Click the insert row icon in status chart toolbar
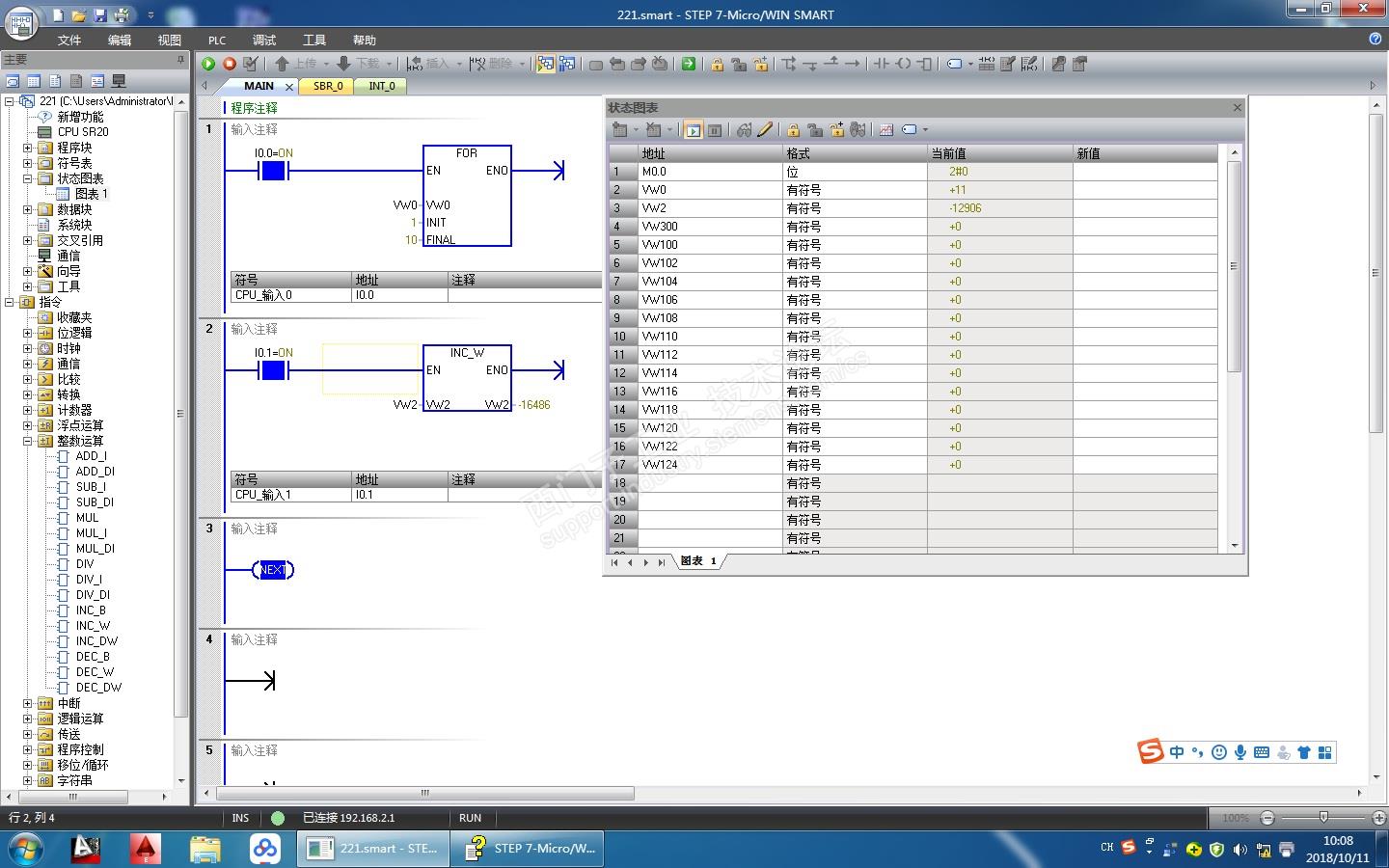Image resolution: width=1389 pixels, height=868 pixels. (620, 129)
